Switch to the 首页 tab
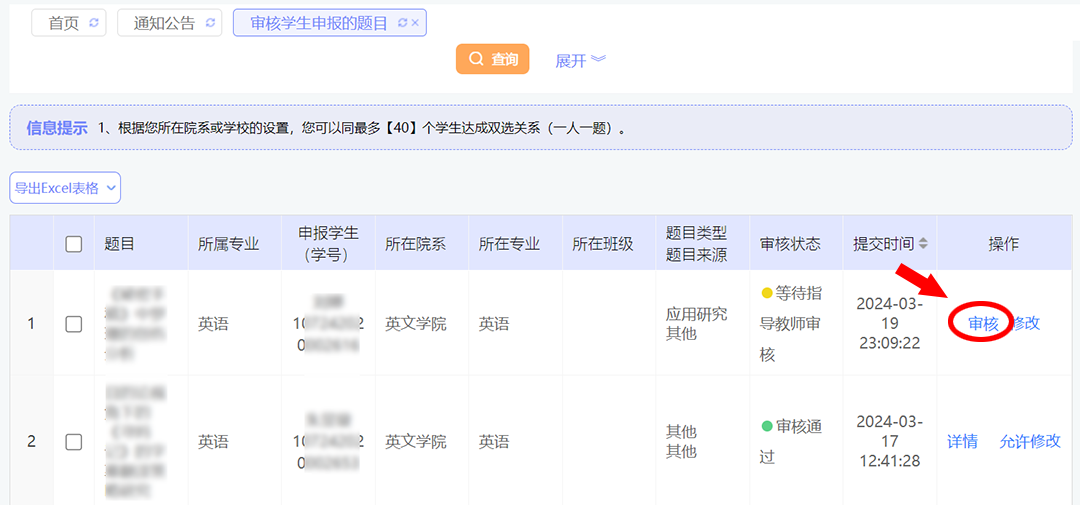 [x=63, y=24]
